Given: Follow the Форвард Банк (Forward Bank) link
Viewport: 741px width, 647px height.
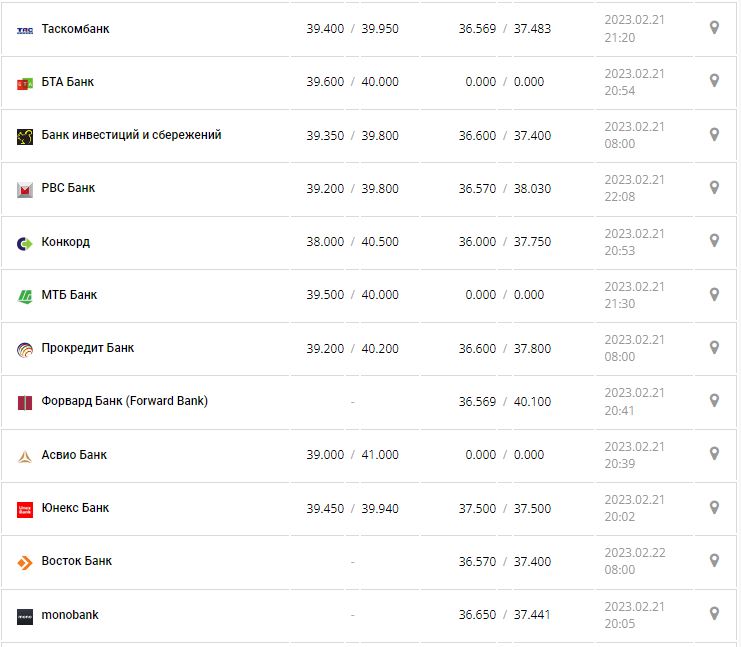Looking at the screenshot, I should click(125, 401).
